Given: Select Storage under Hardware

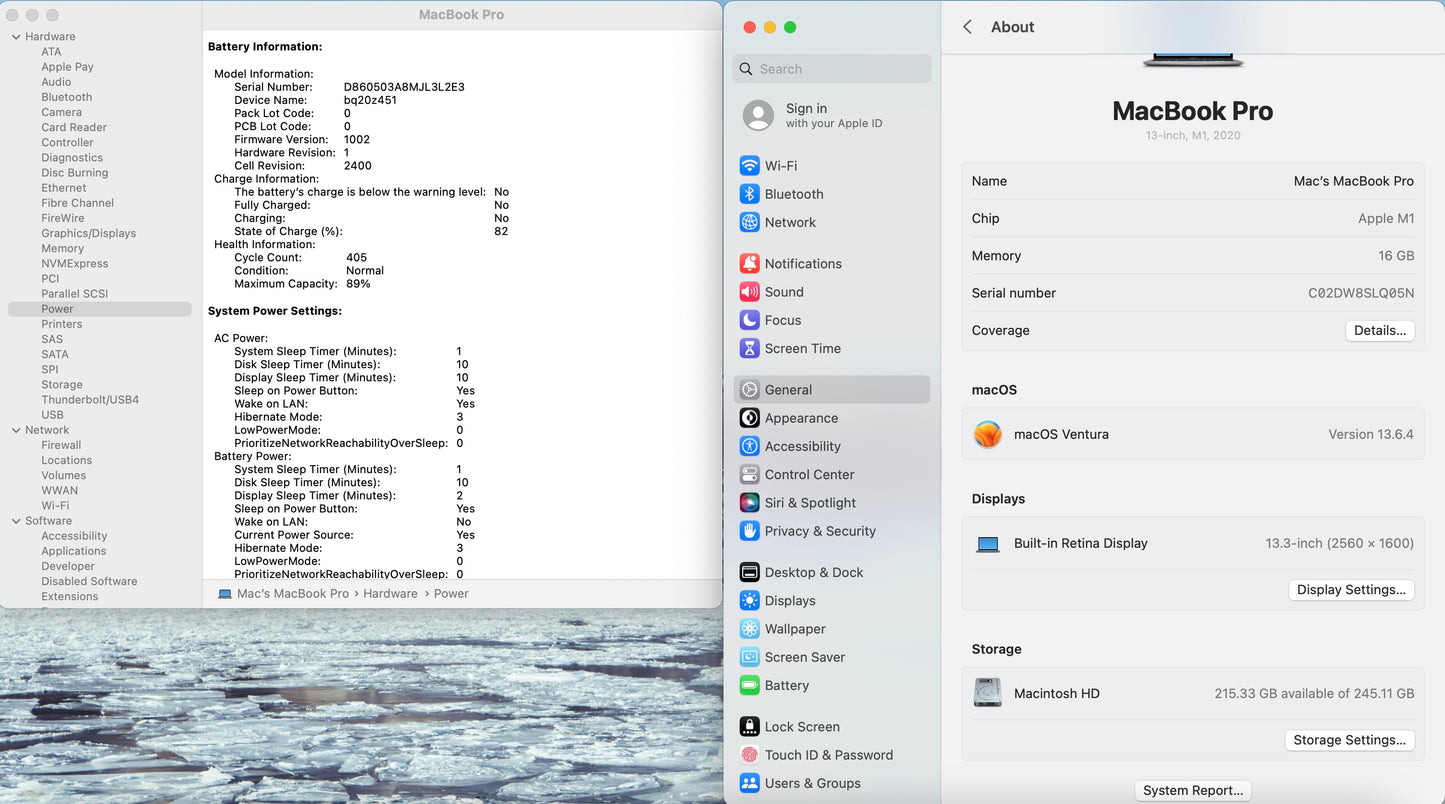Looking at the screenshot, I should (62, 385).
